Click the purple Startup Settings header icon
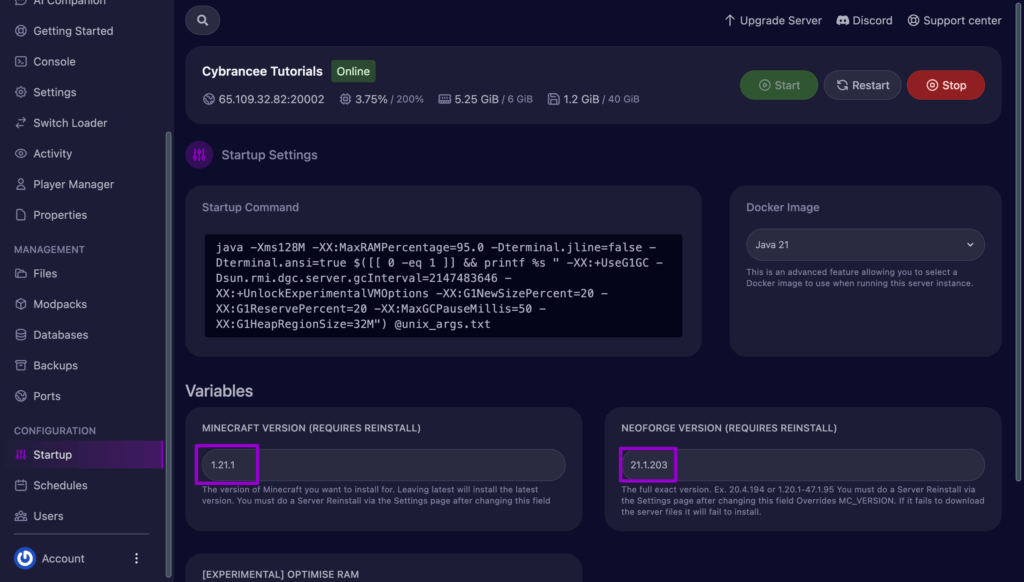 click(199, 155)
